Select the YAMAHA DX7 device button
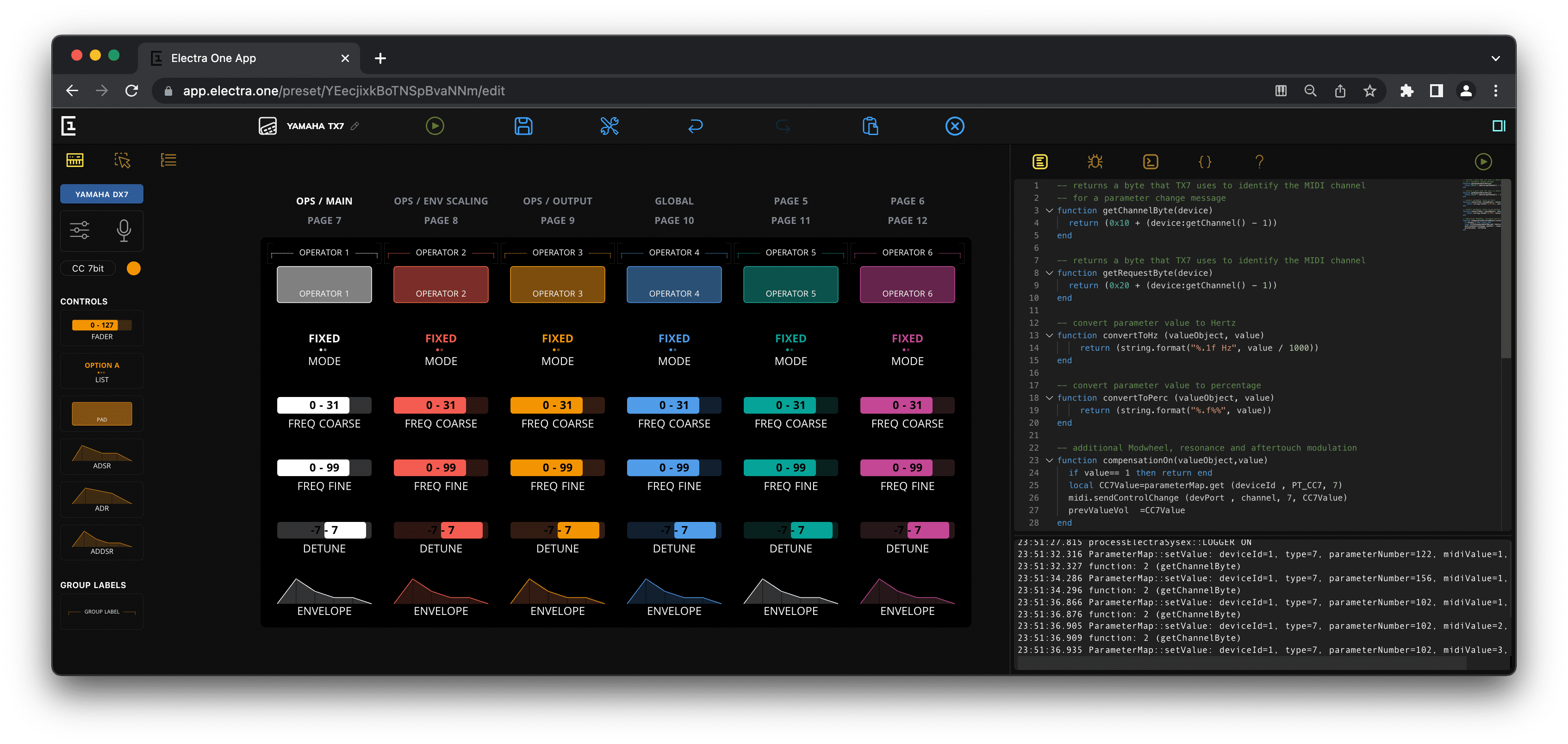This screenshot has width=1568, height=744. [102, 194]
